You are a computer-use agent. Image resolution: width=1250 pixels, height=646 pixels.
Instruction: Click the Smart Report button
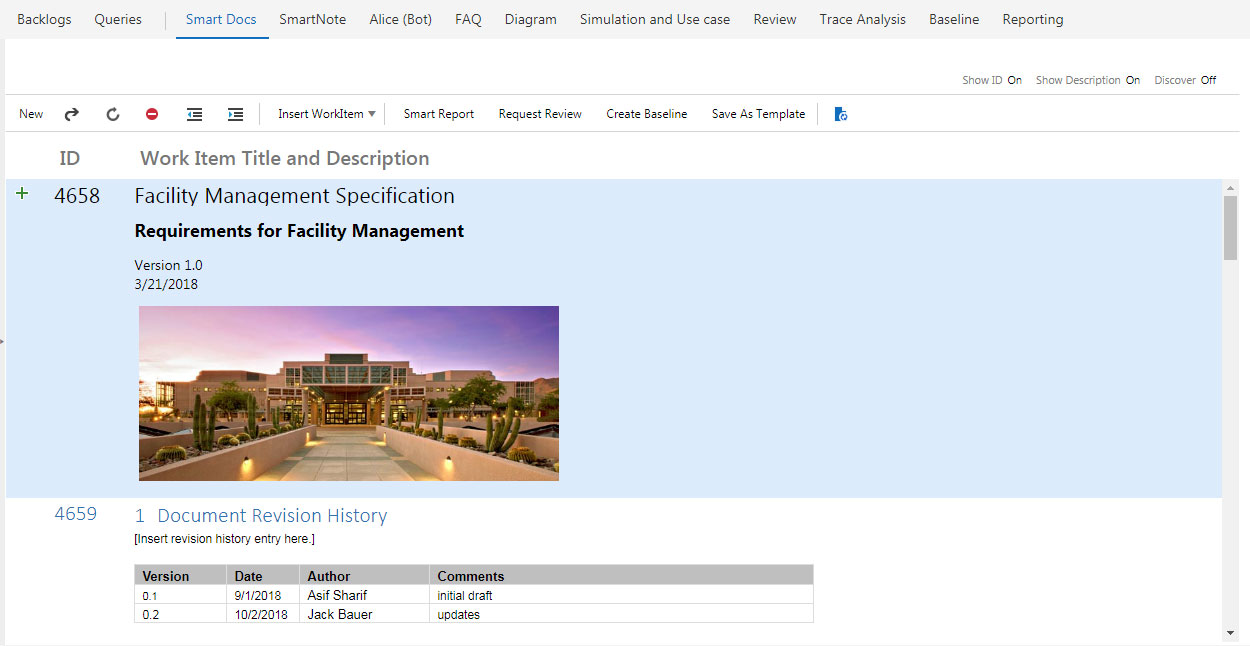(439, 114)
